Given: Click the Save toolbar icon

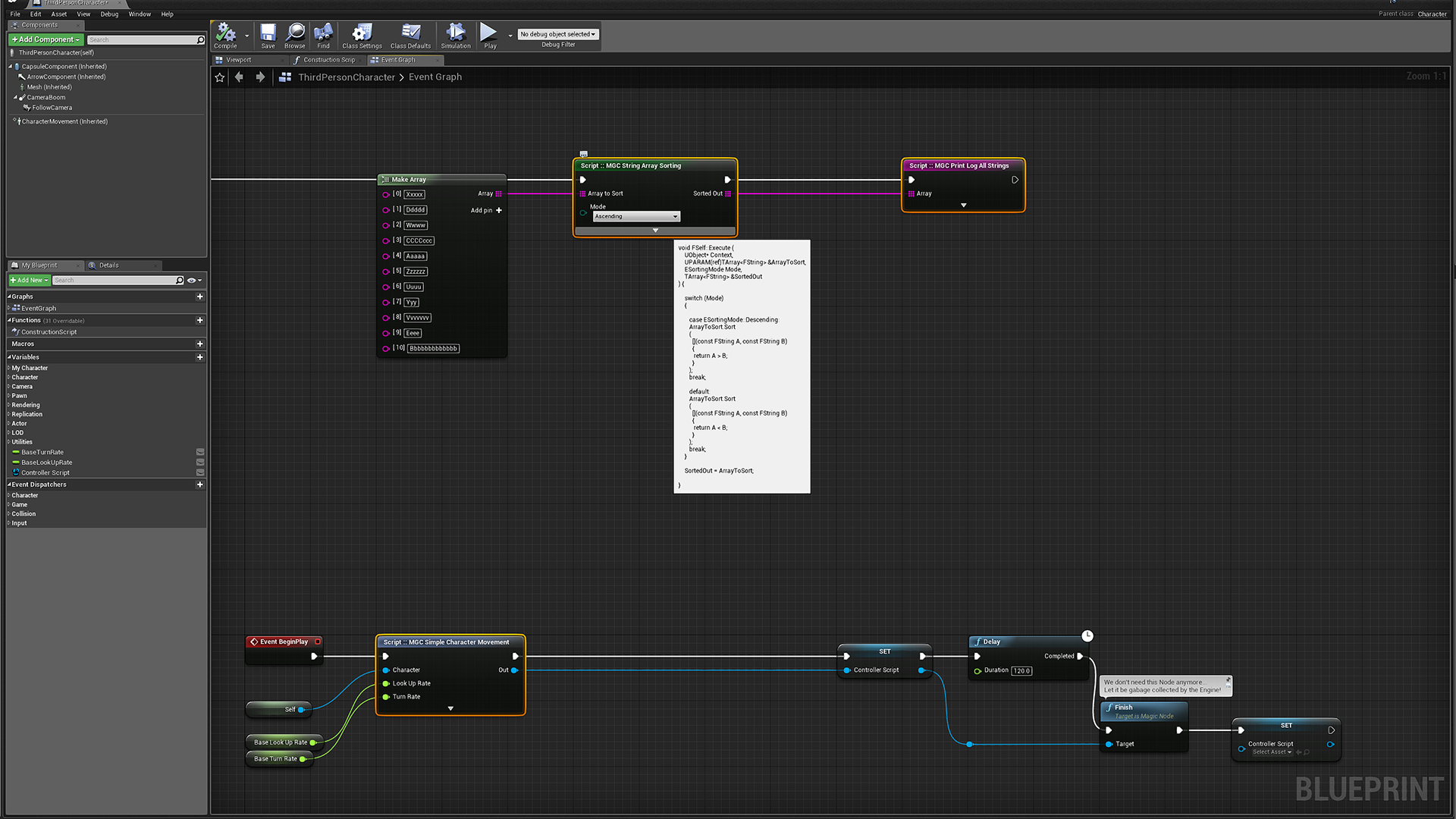Looking at the screenshot, I should pos(268,35).
